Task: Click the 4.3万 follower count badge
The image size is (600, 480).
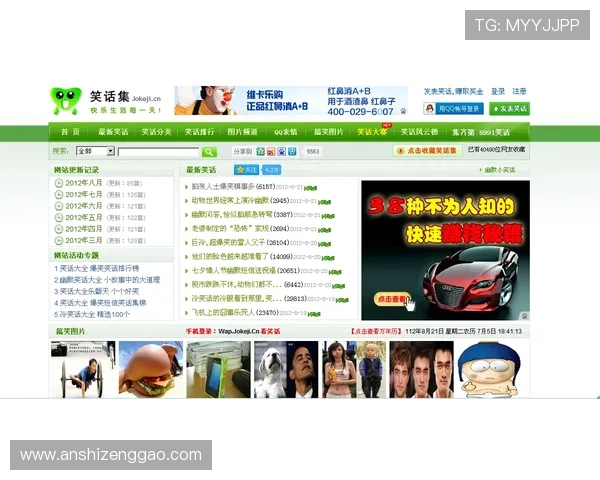Action: pos(272,170)
